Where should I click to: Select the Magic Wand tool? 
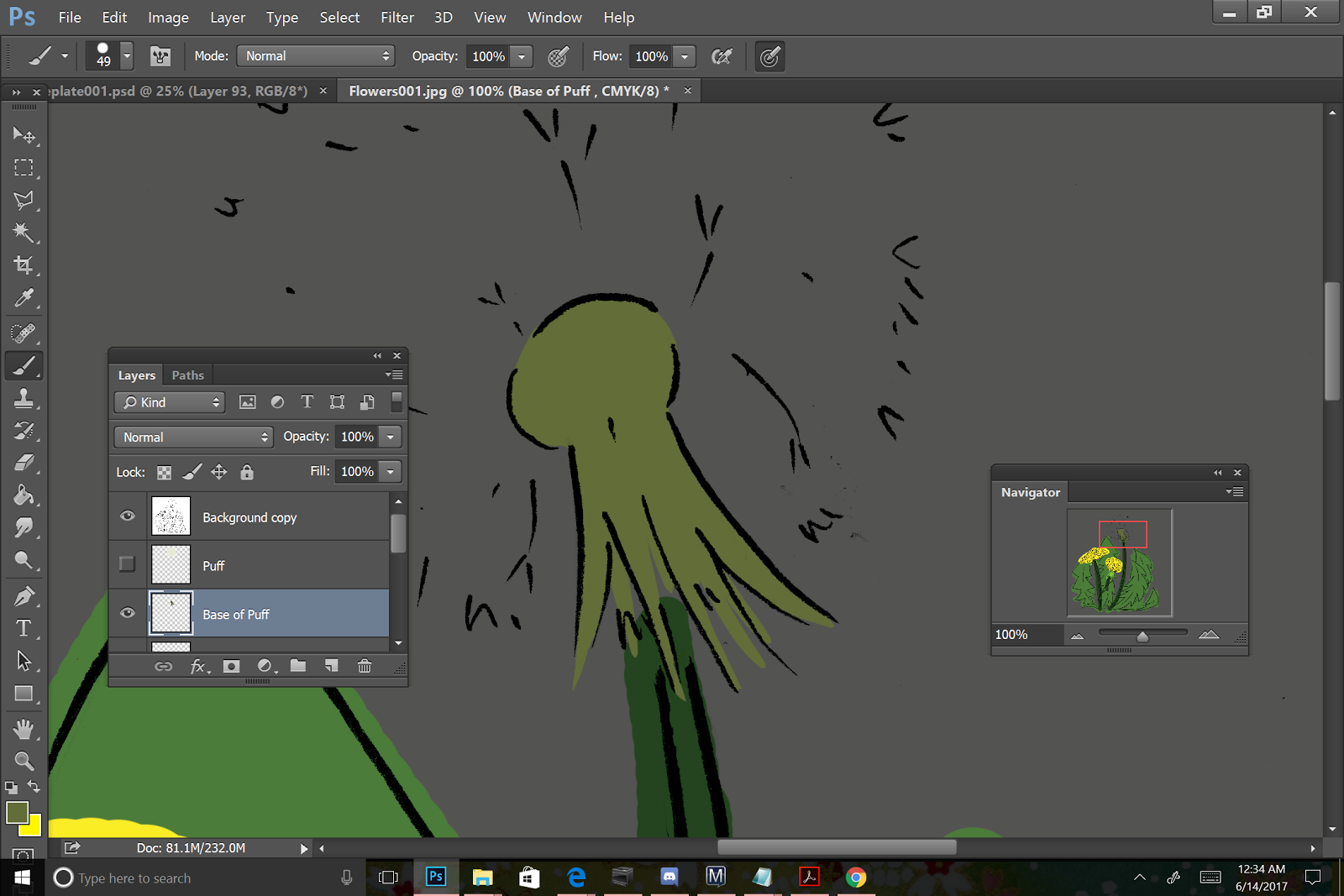[23, 233]
